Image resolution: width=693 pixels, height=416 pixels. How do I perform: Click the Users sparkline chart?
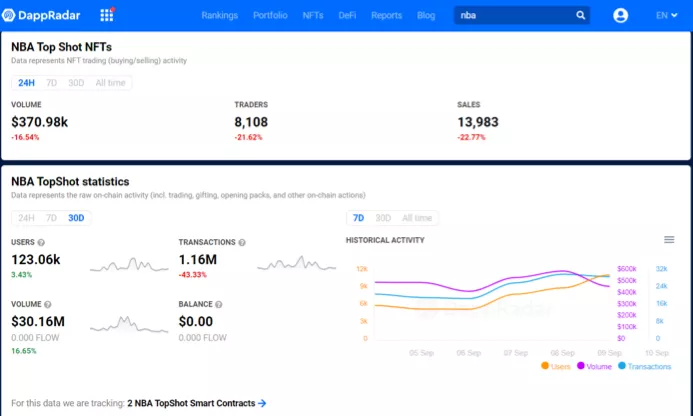click(x=129, y=265)
